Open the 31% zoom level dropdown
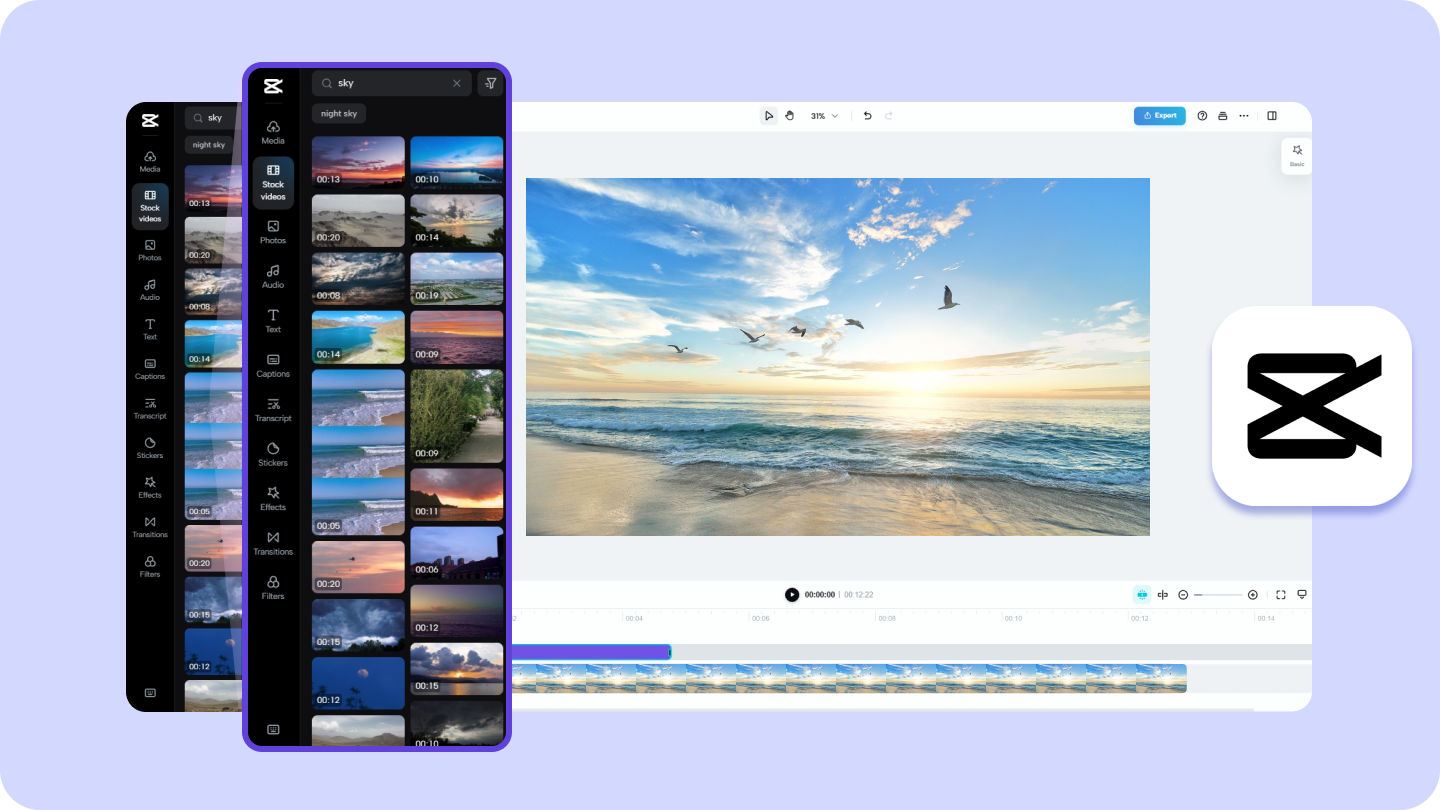1440x810 pixels. 824,116
